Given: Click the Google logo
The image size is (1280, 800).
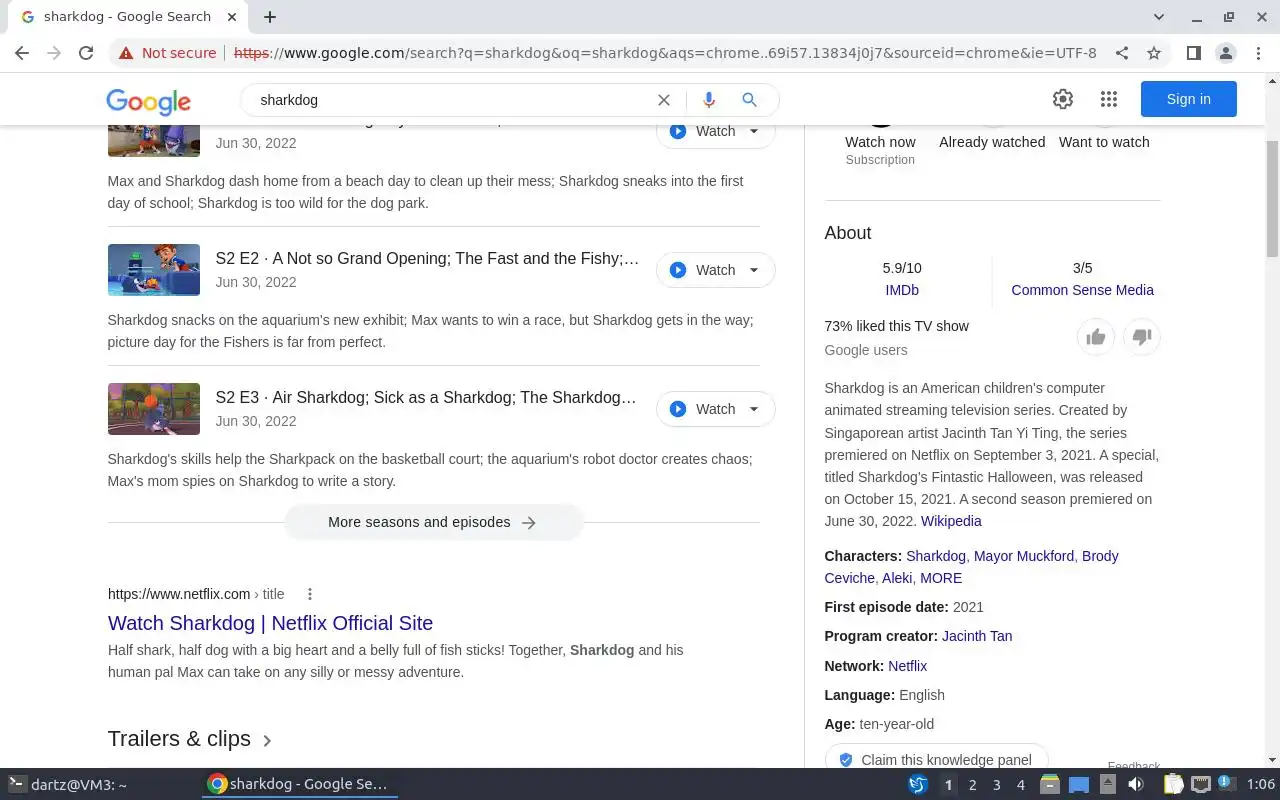Looking at the screenshot, I should (x=148, y=101).
